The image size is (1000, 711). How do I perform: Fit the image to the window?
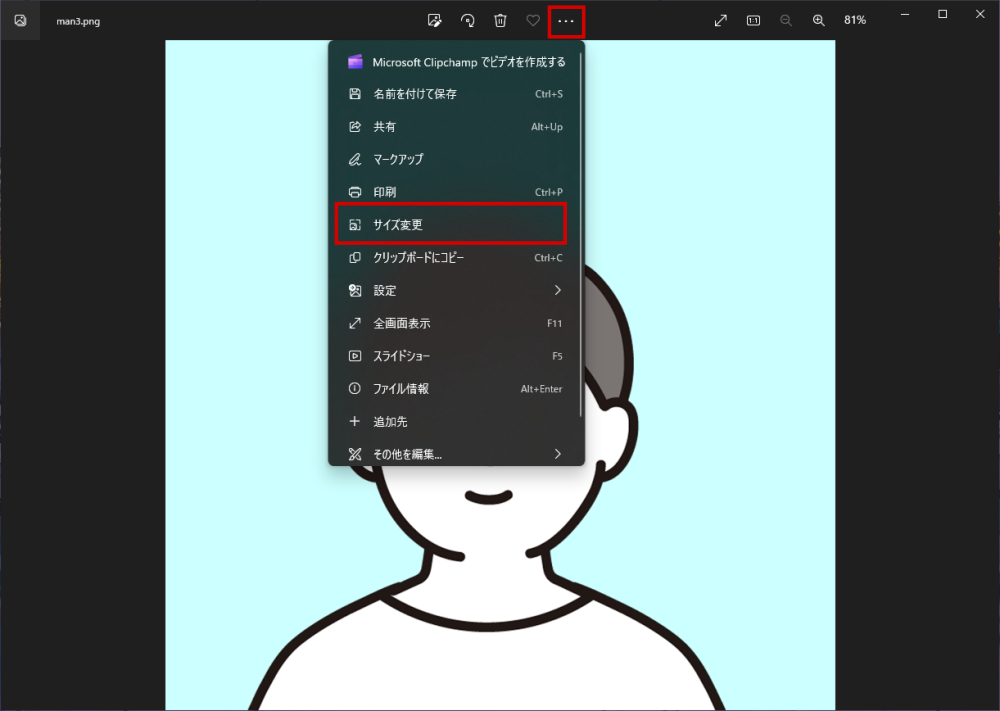[720, 20]
